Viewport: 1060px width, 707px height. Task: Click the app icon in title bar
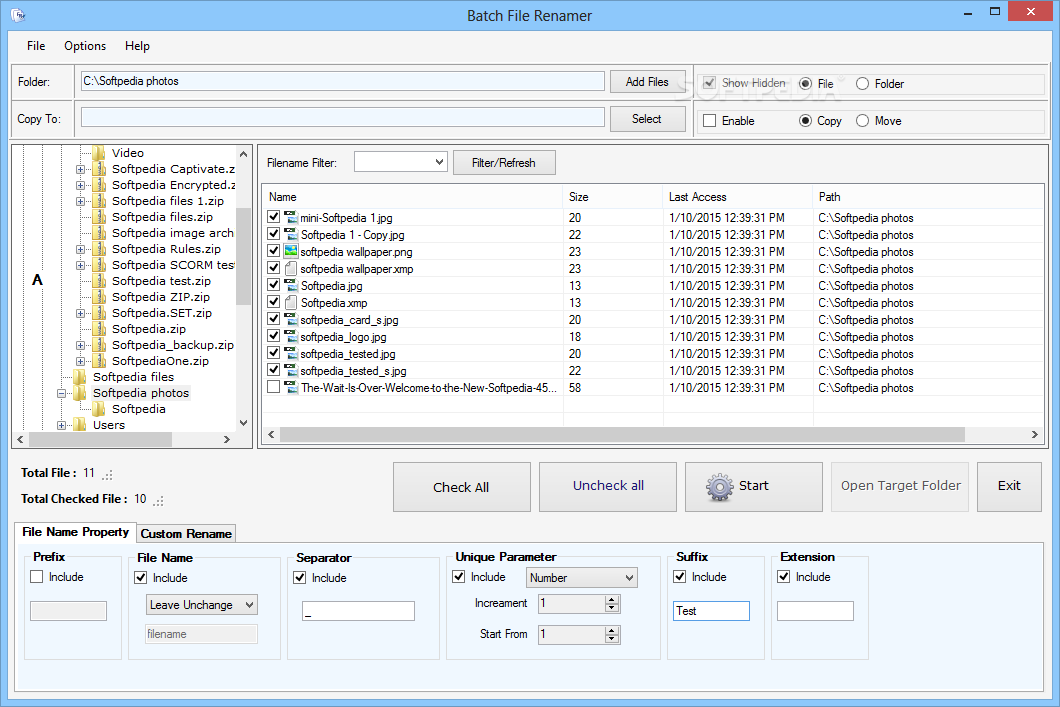coord(18,14)
